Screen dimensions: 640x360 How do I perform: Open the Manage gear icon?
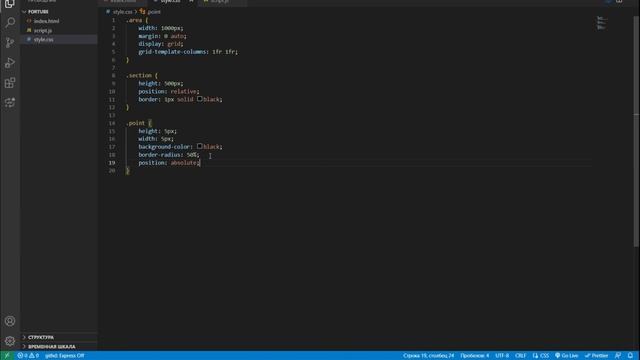(10, 341)
